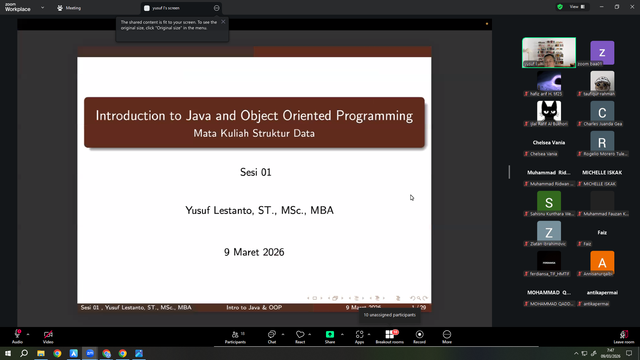Open the first Chrome taskbar icon
This screenshot has width=640, height=360.
tap(57, 353)
